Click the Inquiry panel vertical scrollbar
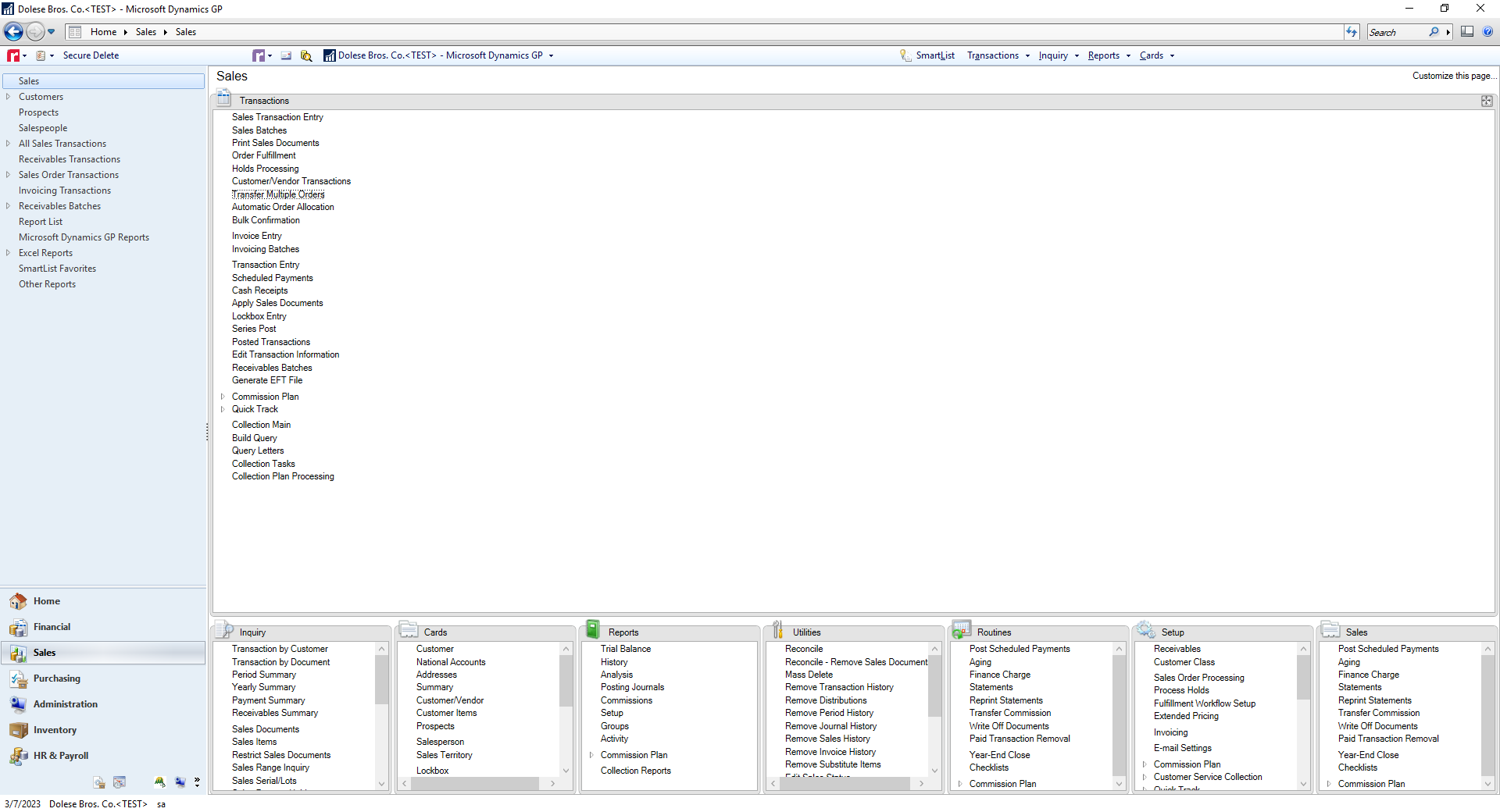The width and height of the screenshot is (1500, 812). (x=382, y=716)
